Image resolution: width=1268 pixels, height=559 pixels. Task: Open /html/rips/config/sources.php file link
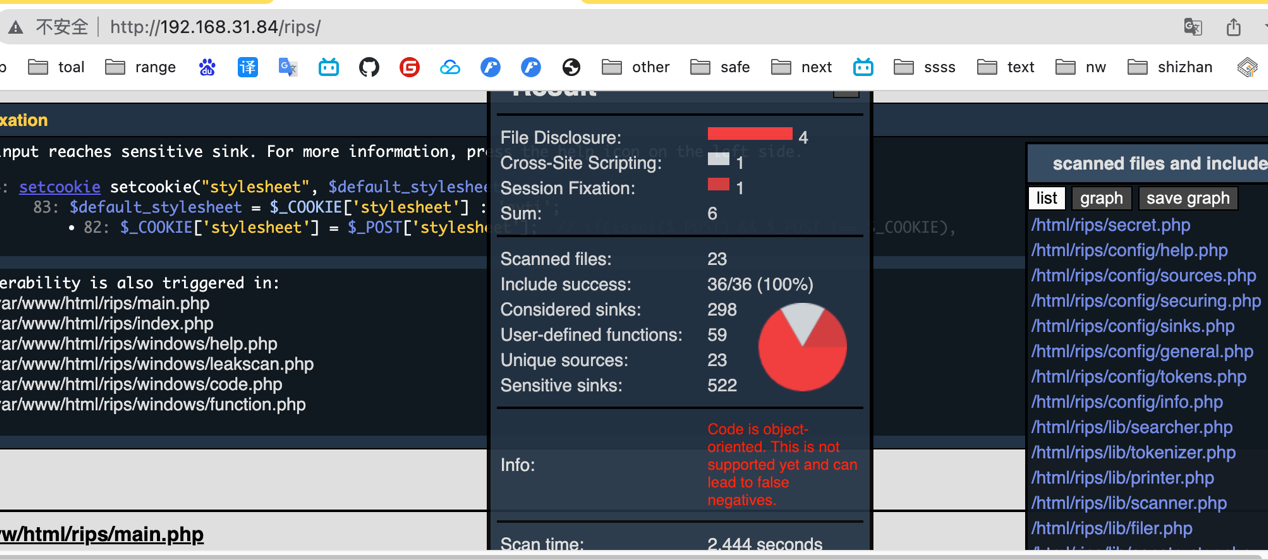click(x=1143, y=275)
